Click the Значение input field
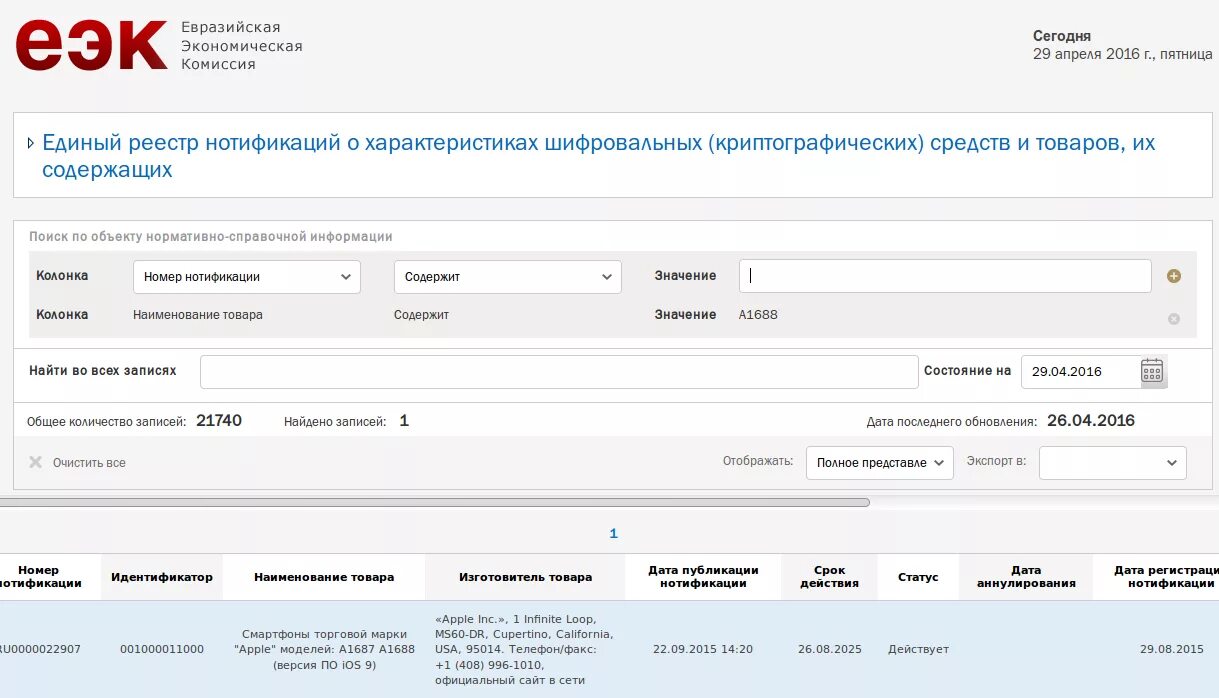This screenshot has height=698, width=1219. pos(945,276)
